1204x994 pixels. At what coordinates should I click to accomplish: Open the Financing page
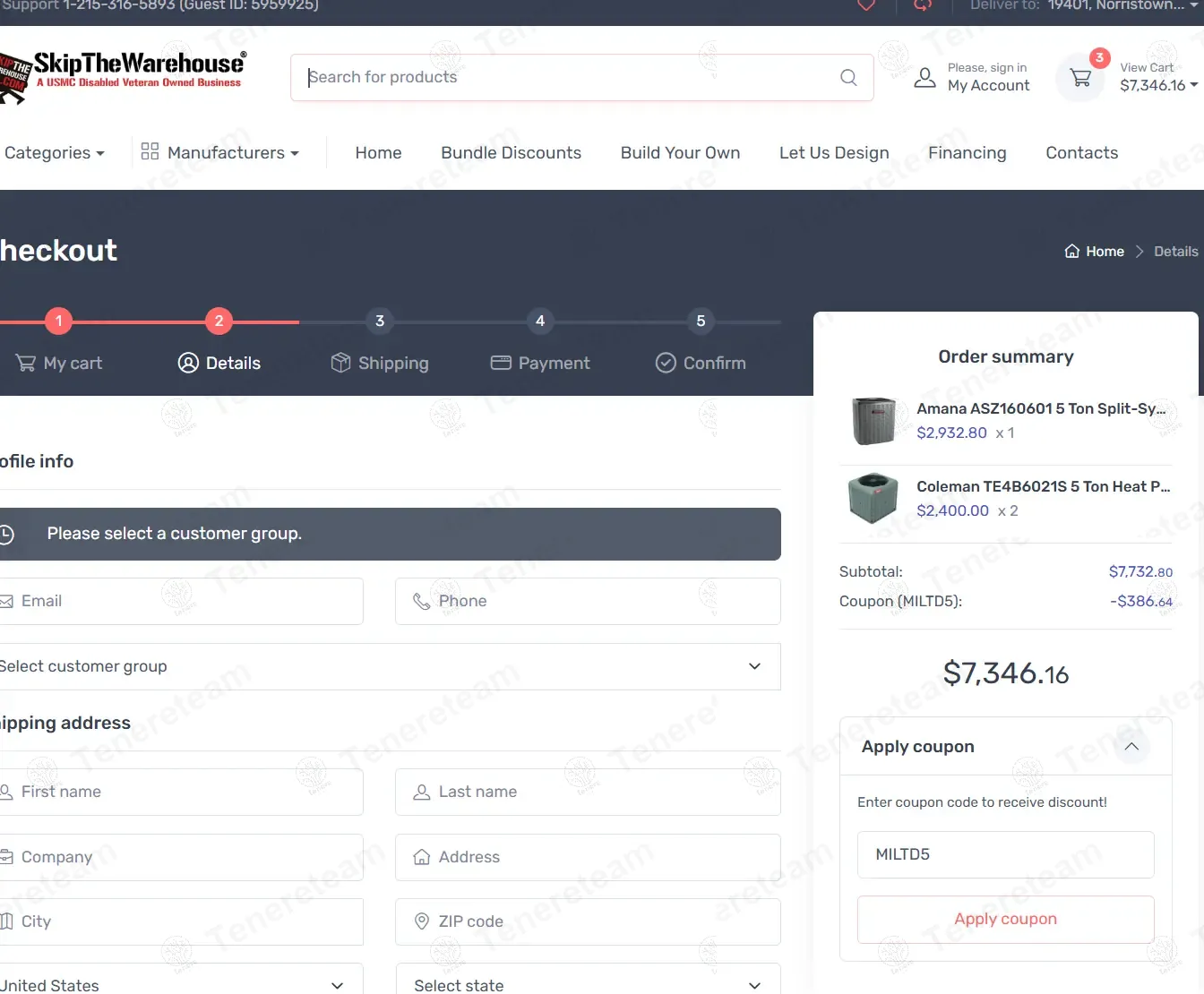[x=967, y=153]
